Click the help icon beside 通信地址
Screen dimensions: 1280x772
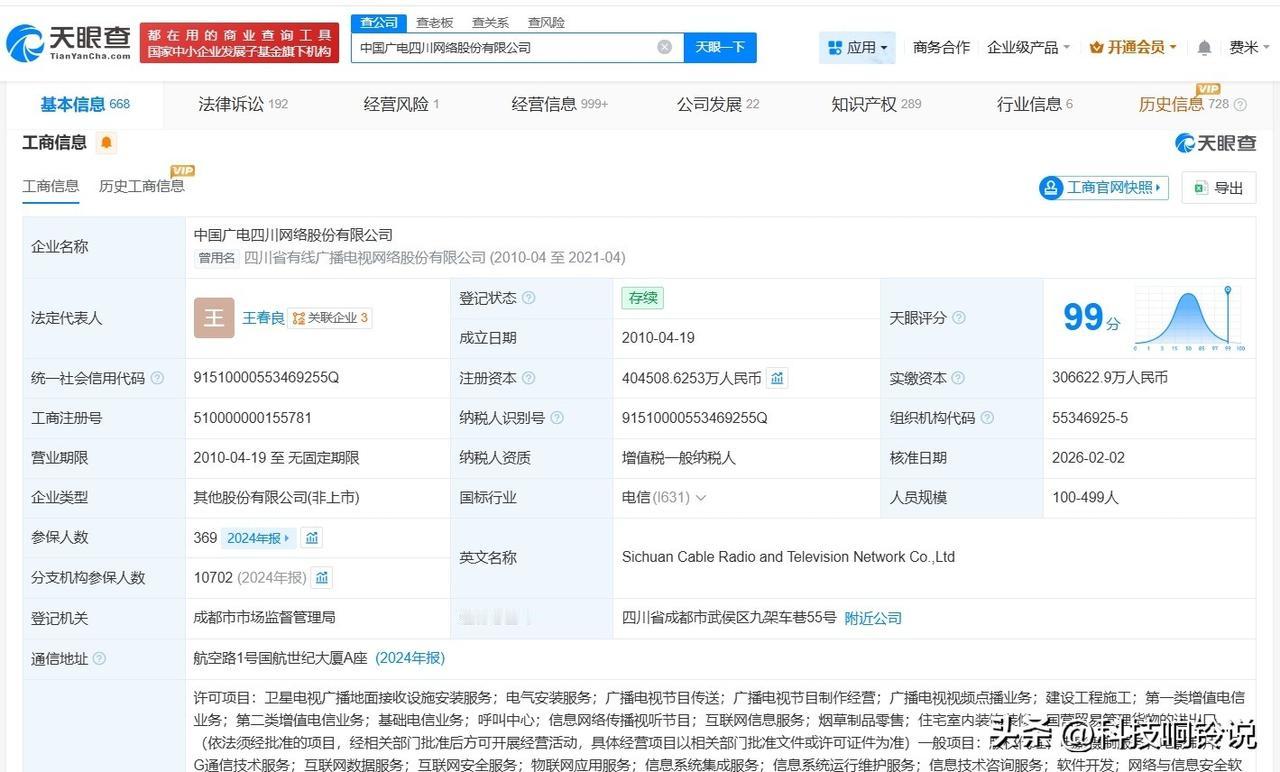click(x=99, y=658)
